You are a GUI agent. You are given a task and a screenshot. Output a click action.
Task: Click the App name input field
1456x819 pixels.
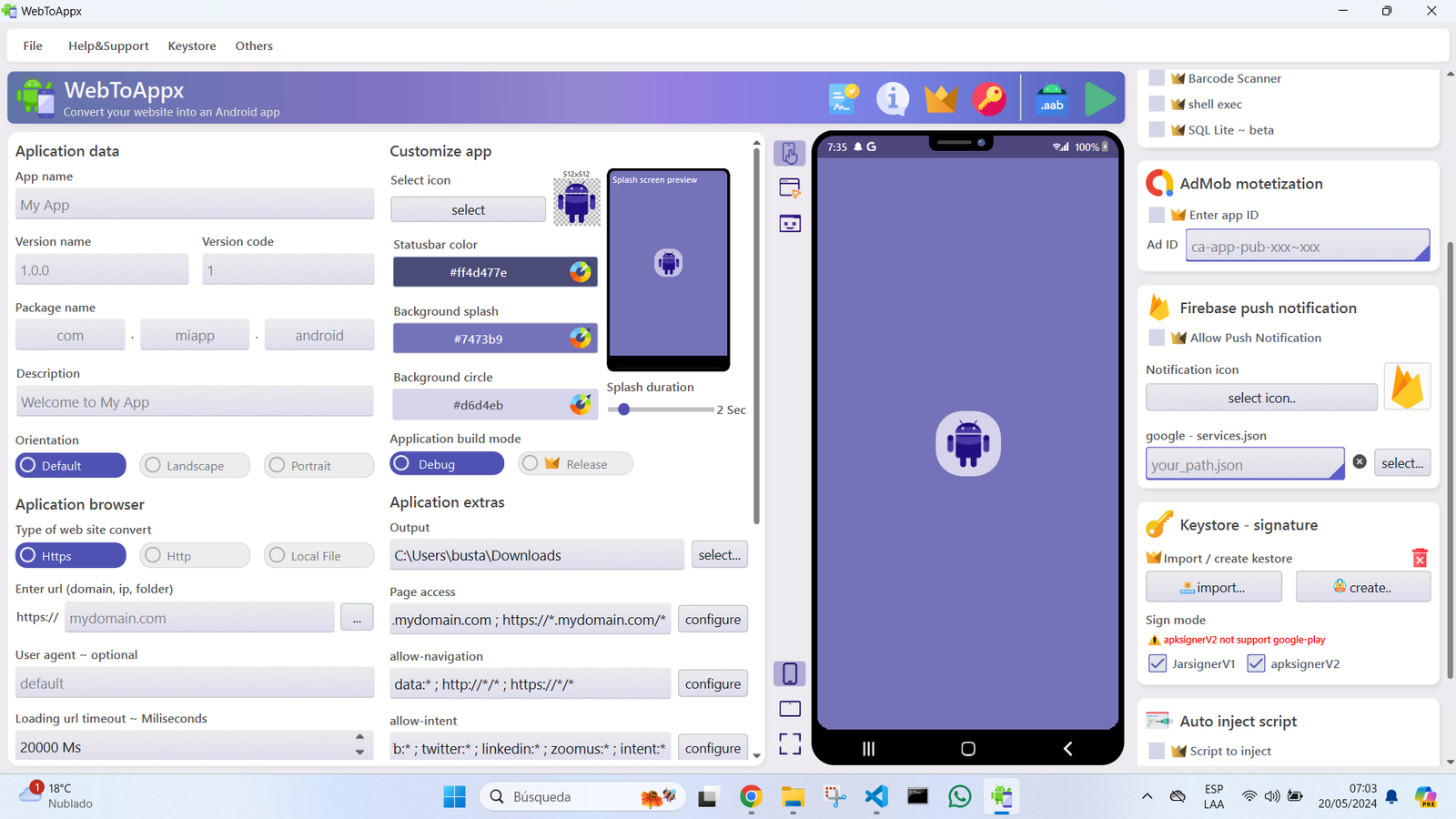[195, 204]
